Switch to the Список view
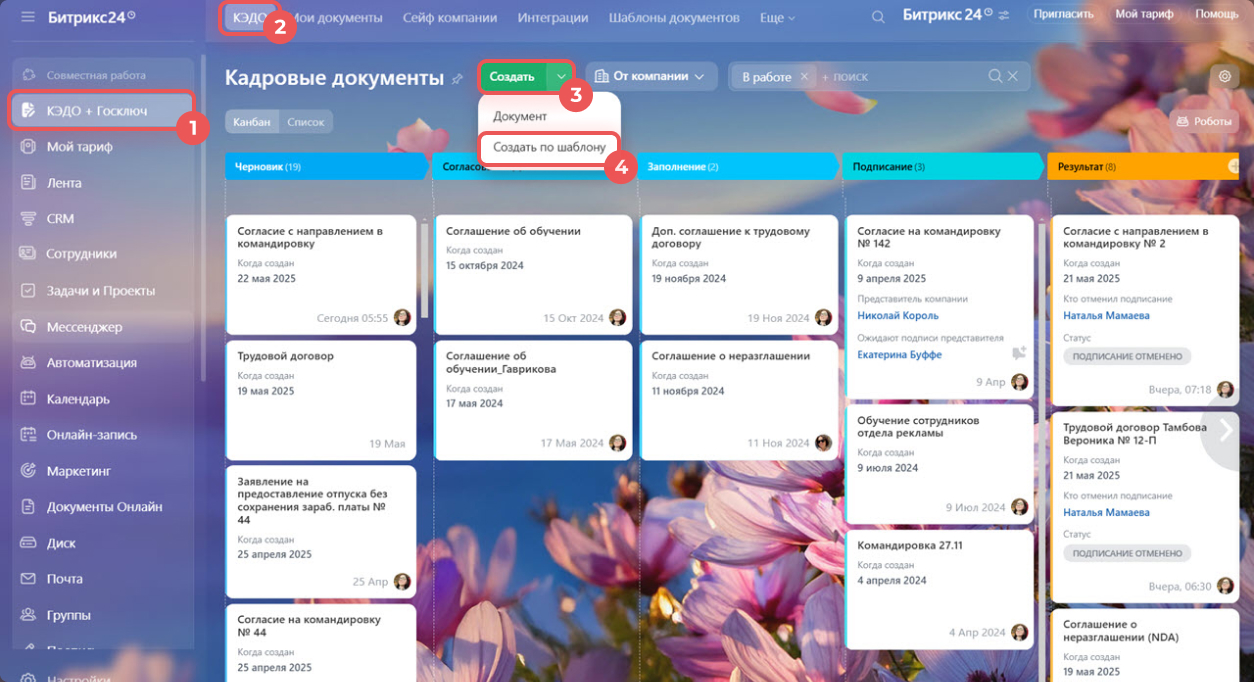 coord(306,122)
